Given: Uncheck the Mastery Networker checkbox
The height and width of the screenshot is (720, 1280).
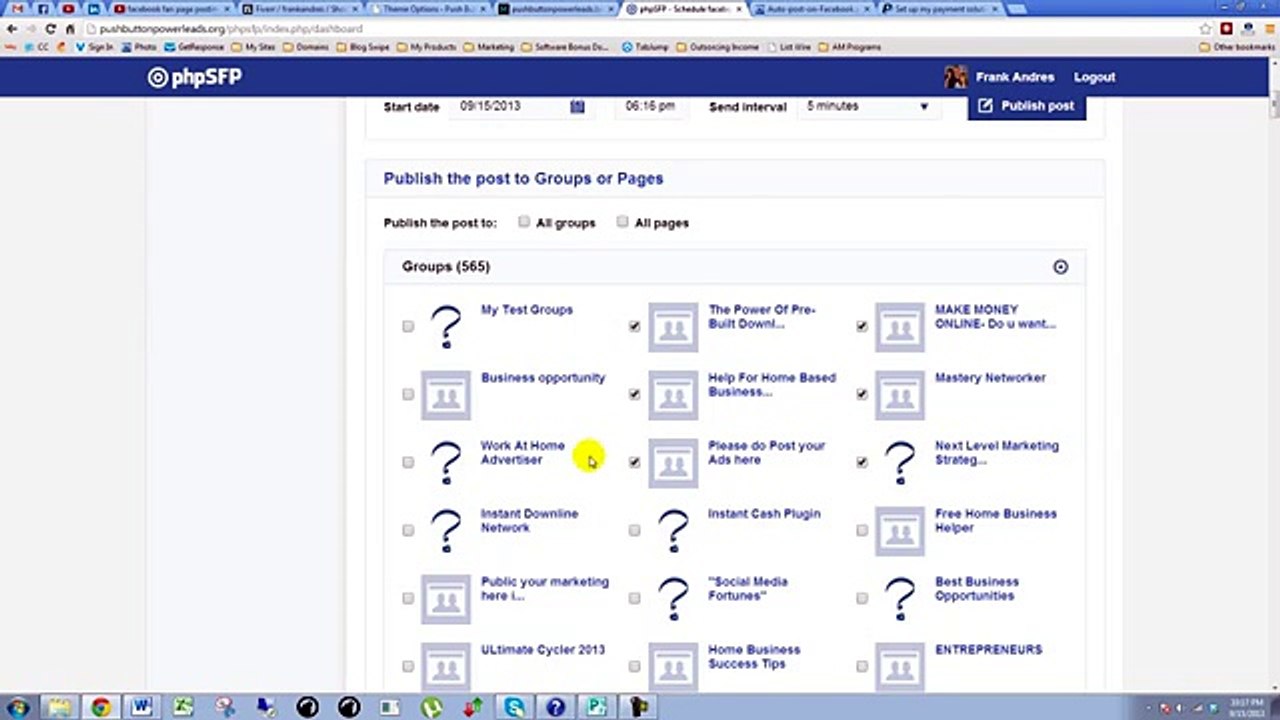Looking at the screenshot, I should tap(862, 394).
